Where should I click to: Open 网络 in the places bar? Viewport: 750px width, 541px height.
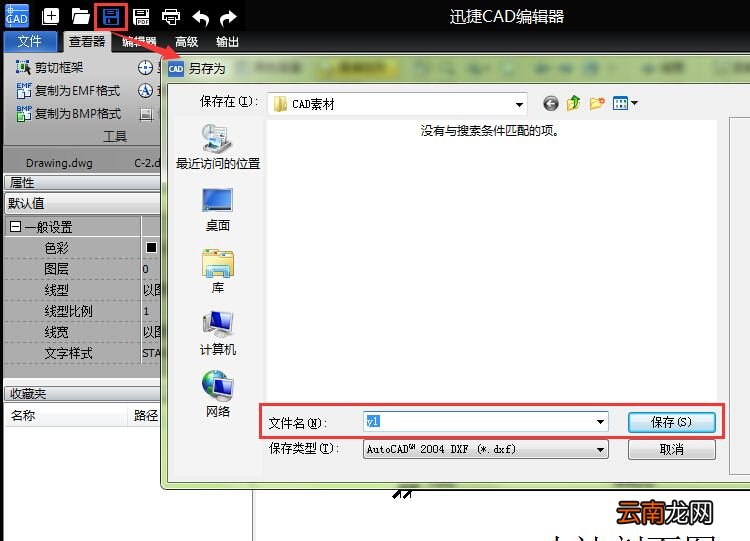[218, 394]
